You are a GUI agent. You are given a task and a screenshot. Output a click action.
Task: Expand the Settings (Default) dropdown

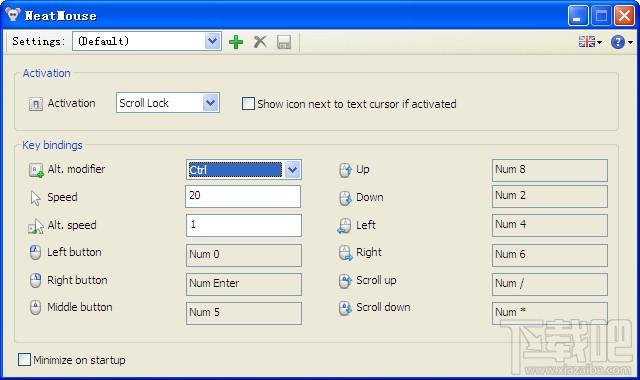click(212, 41)
